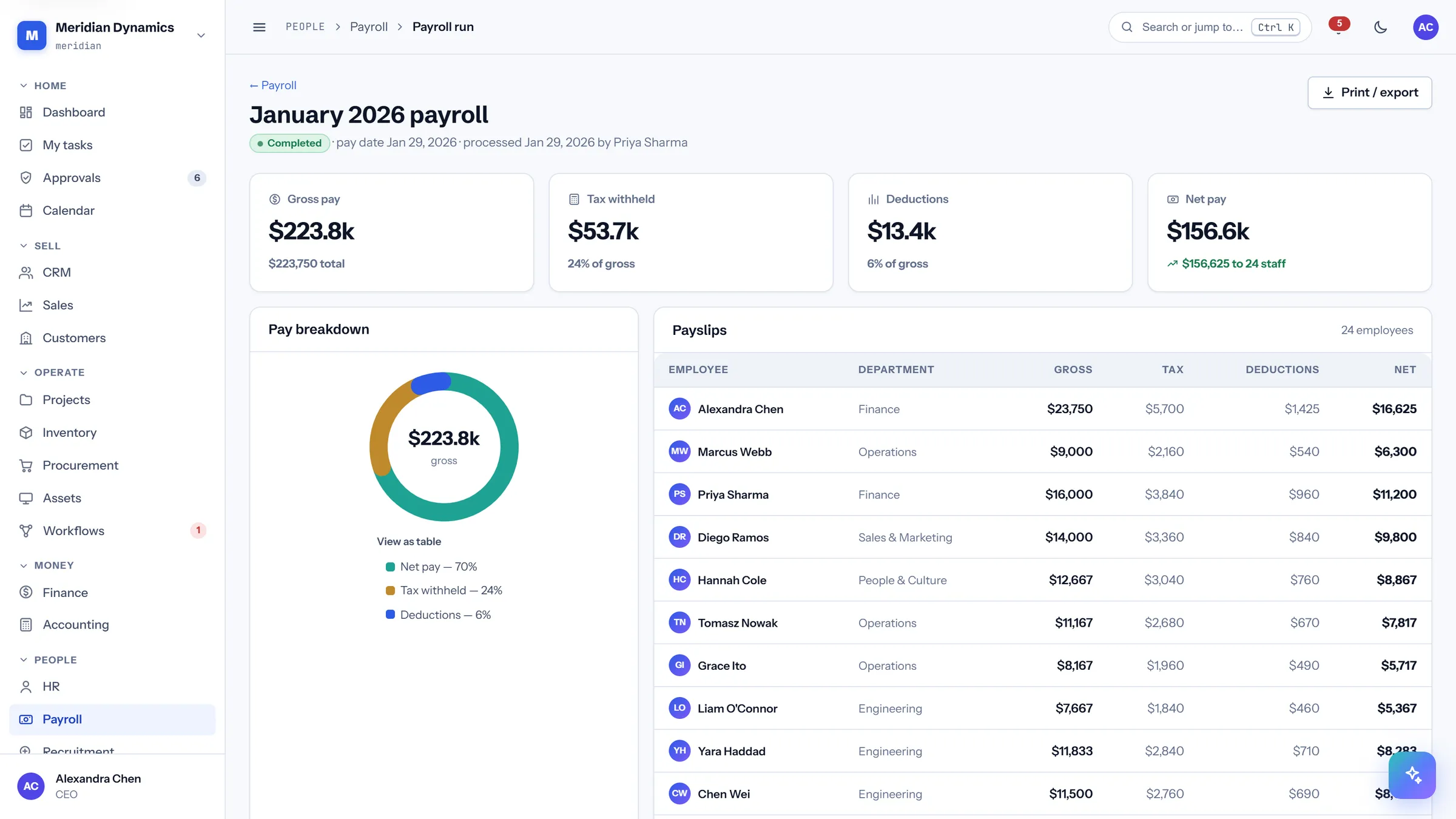Click the Gross pay card icon
The image size is (1456, 819).
coord(275,199)
